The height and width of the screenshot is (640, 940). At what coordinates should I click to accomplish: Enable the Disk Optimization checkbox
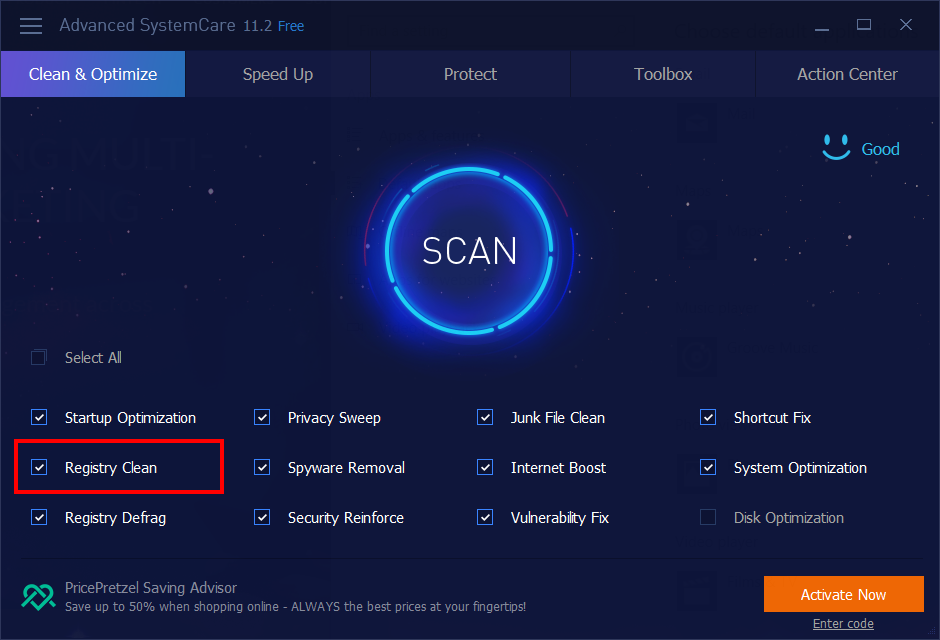[x=708, y=517]
